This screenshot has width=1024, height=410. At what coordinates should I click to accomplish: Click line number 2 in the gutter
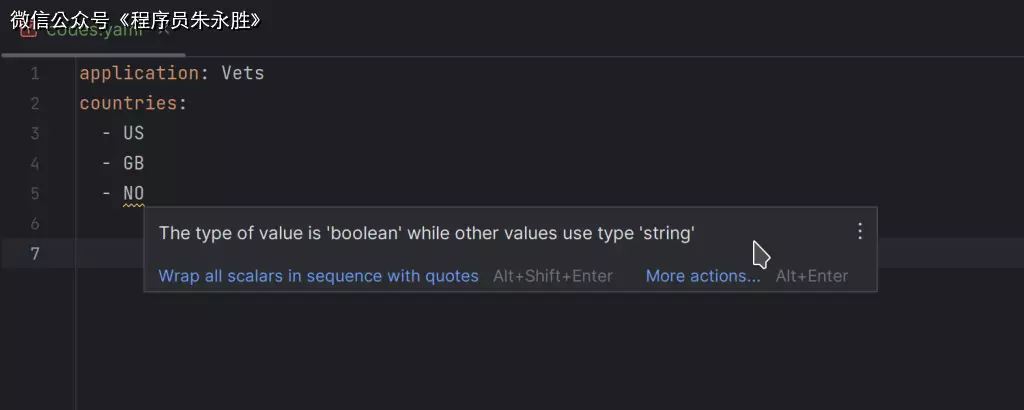(35, 103)
